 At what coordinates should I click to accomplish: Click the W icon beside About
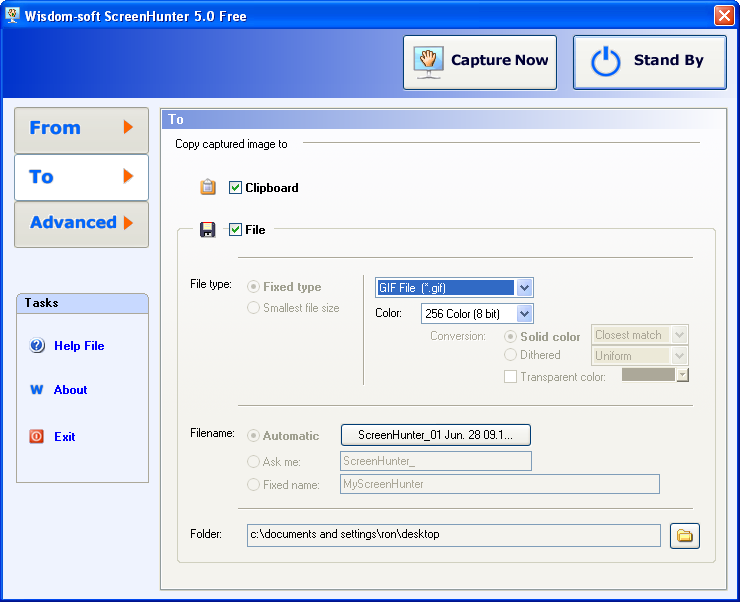tap(37, 390)
